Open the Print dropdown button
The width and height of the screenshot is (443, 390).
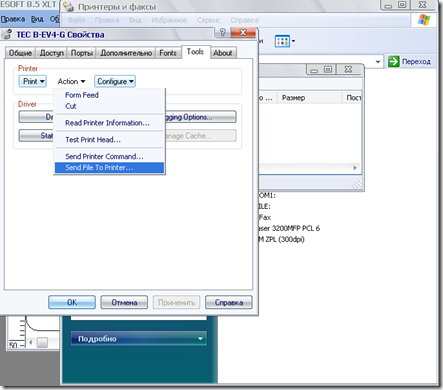33,81
